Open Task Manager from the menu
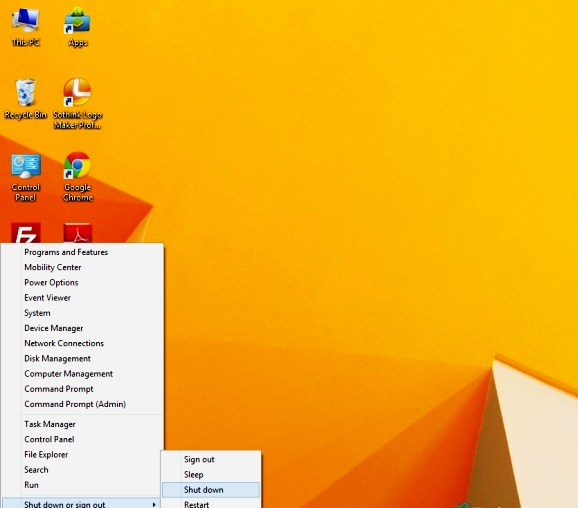The image size is (578, 508). coord(82,424)
